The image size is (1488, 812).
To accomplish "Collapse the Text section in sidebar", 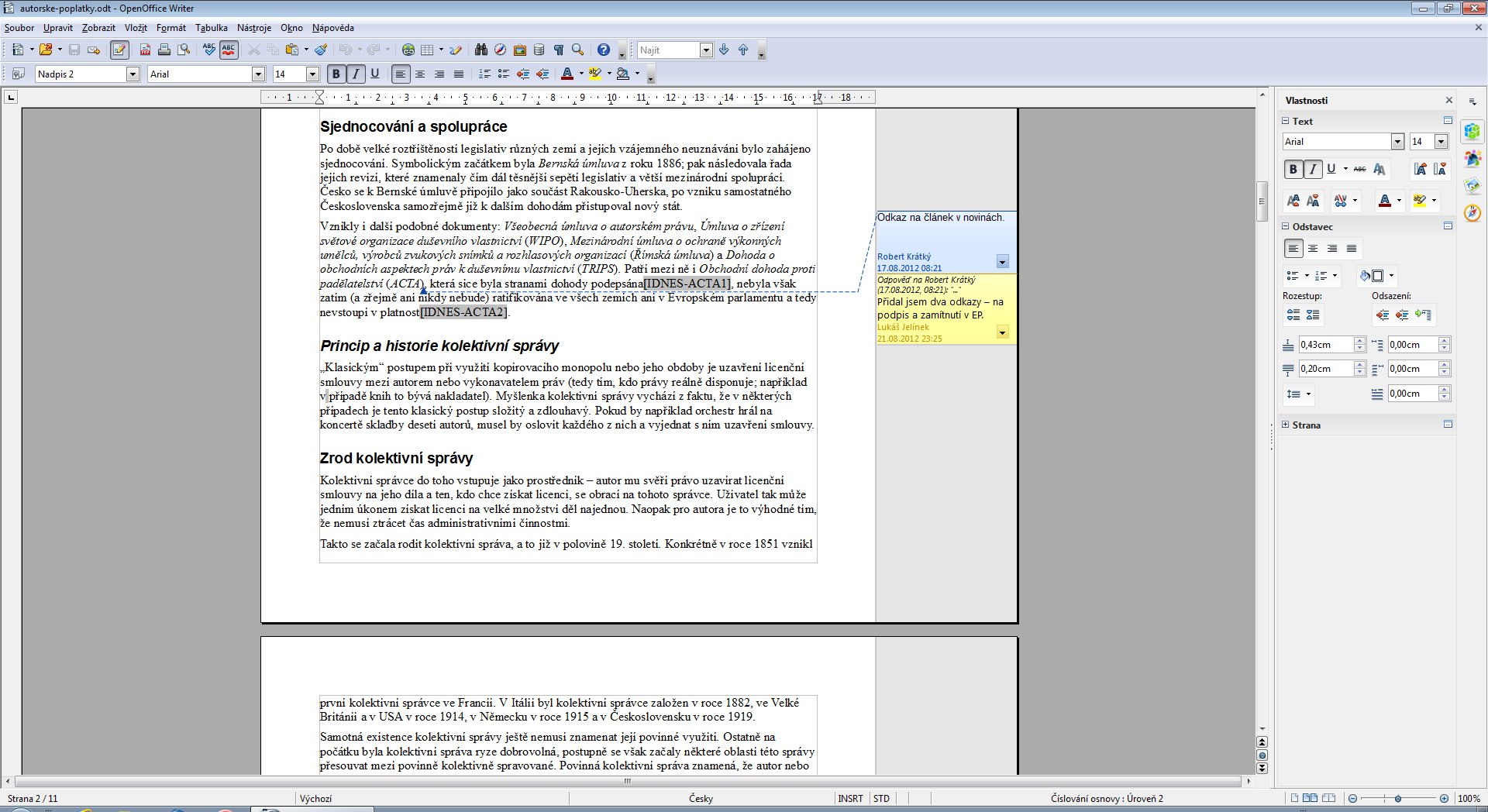I will [1286, 122].
